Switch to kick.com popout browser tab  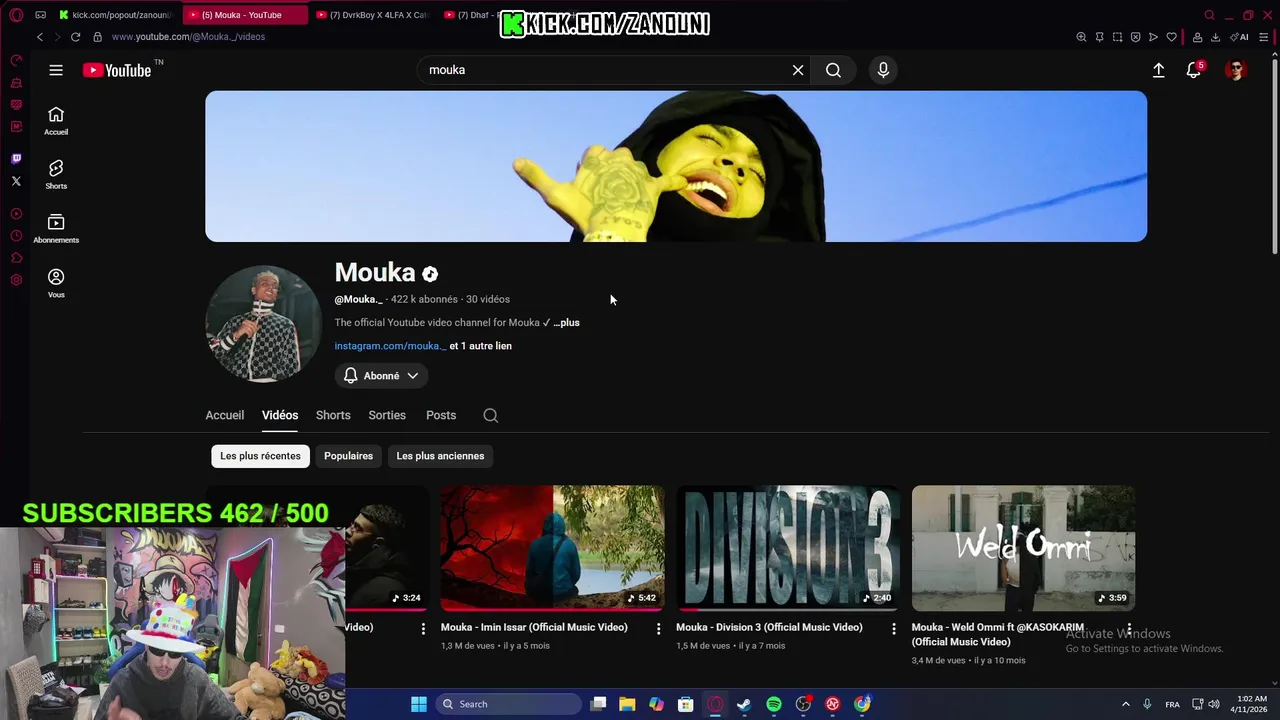coord(118,15)
